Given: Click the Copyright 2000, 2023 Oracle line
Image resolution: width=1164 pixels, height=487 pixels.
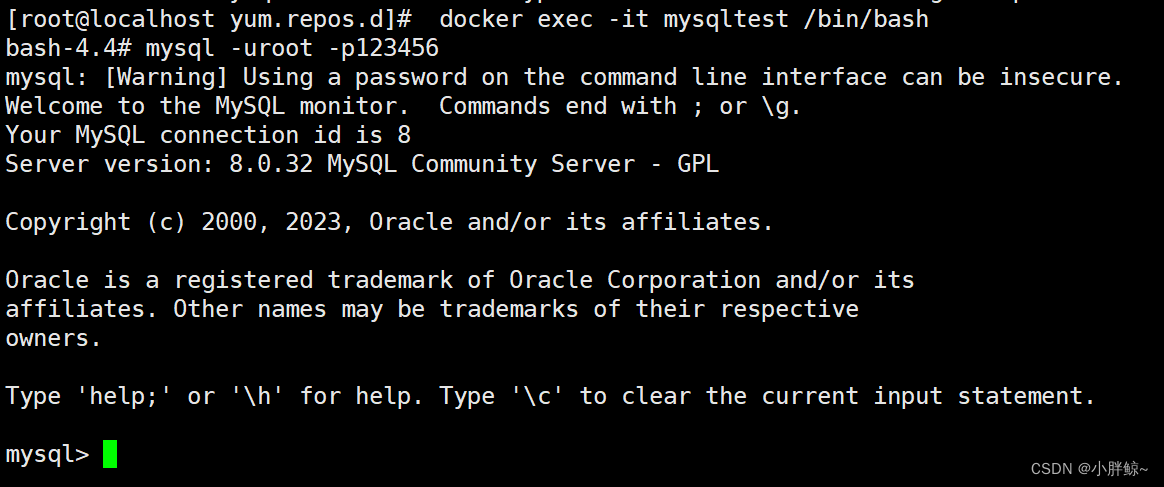Looking at the screenshot, I should pyautogui.click(x=390, y=222).
